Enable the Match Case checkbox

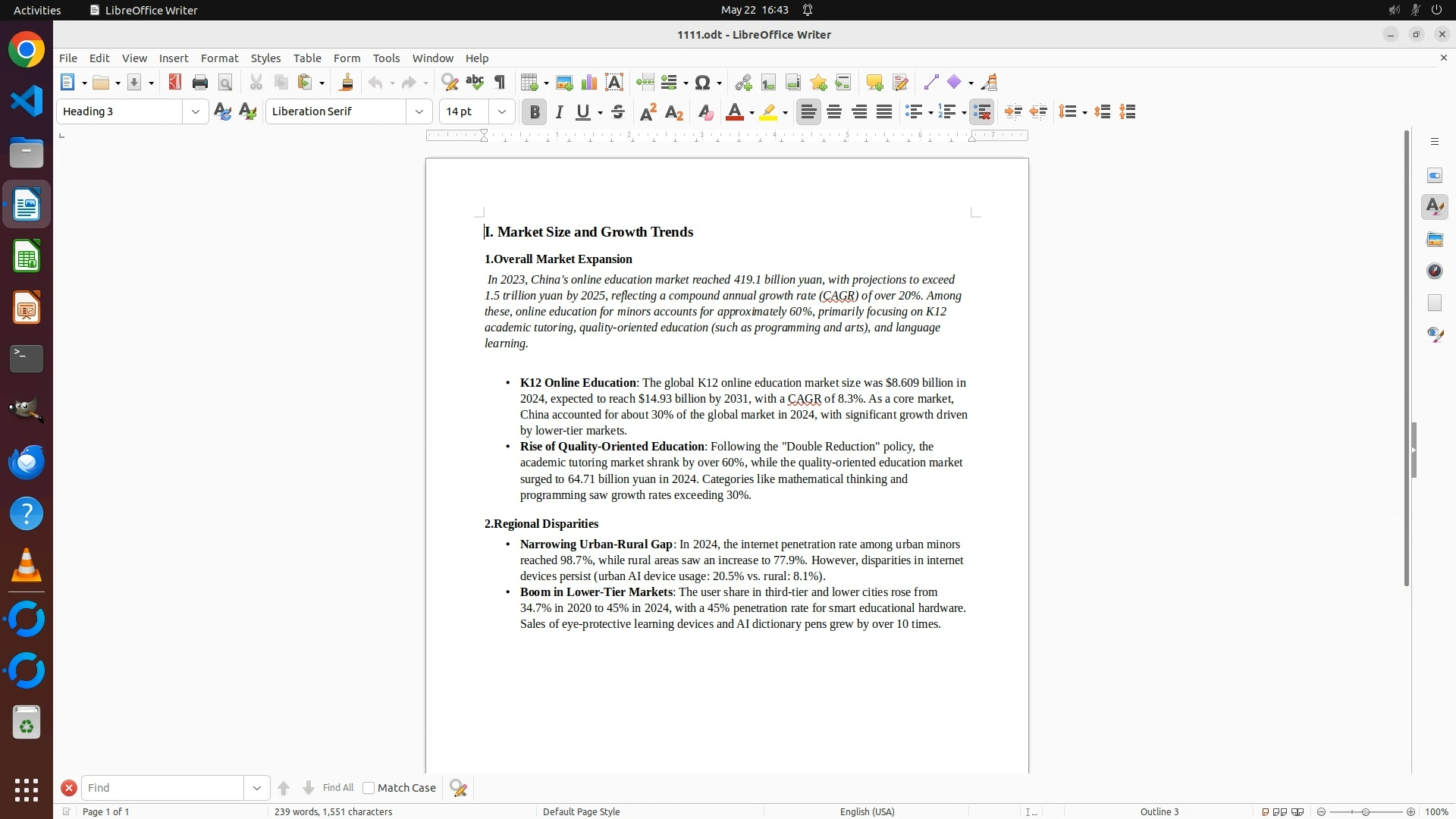click(369, 788)
